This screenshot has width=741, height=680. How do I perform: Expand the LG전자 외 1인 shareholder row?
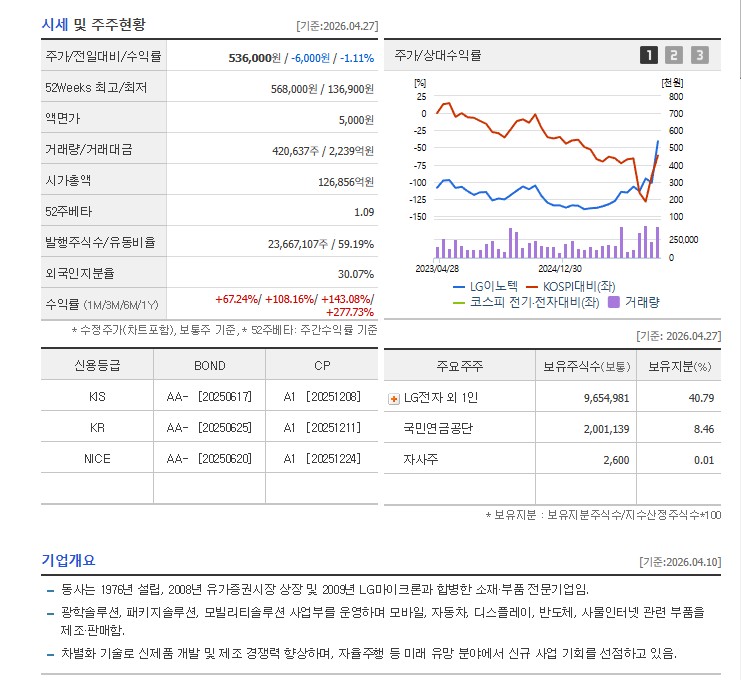point(393,399)
